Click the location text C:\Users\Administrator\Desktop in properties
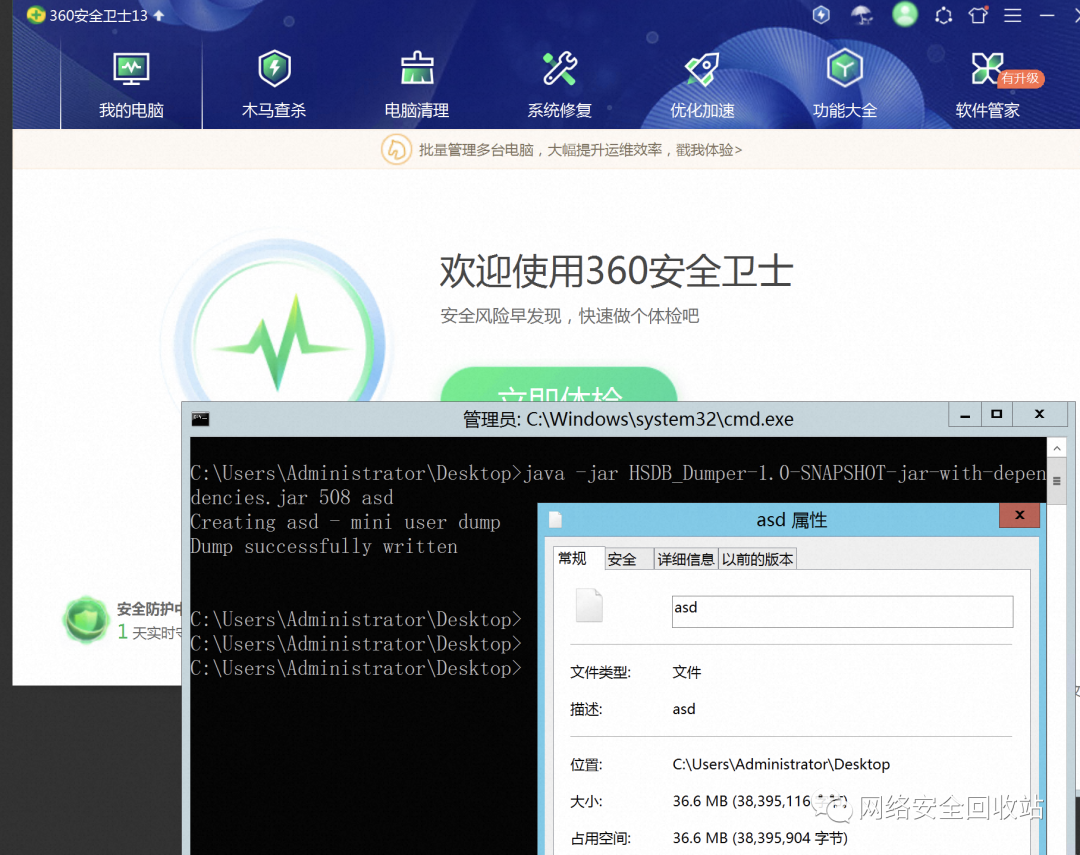The width and height of the screenshot is (1080, 855). [x=781, y=764]
